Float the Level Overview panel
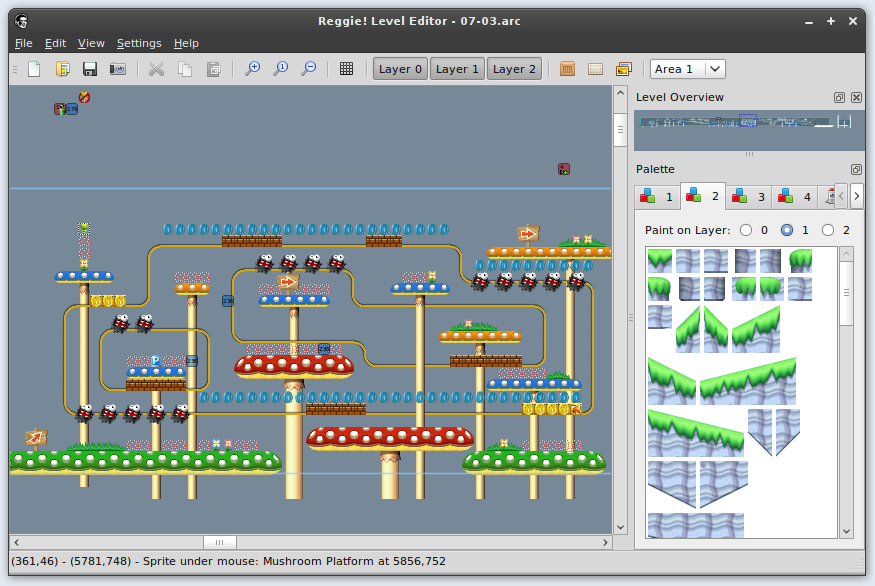The width and height of the screenshot is (875, 586). point(840,98)
